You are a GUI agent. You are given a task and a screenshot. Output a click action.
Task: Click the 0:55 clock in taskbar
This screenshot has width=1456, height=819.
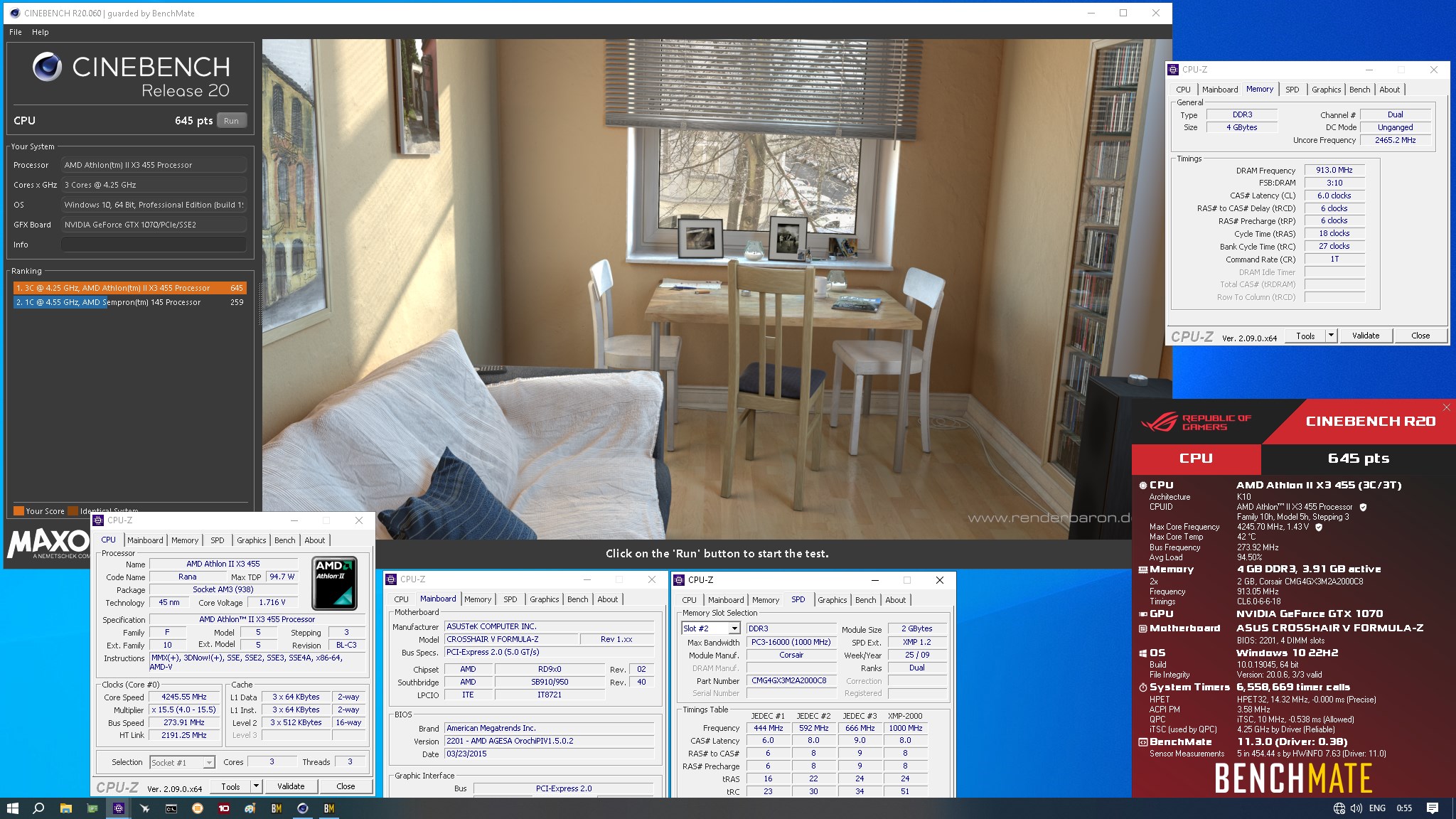pyautogui.click(x=1404, y=808)
